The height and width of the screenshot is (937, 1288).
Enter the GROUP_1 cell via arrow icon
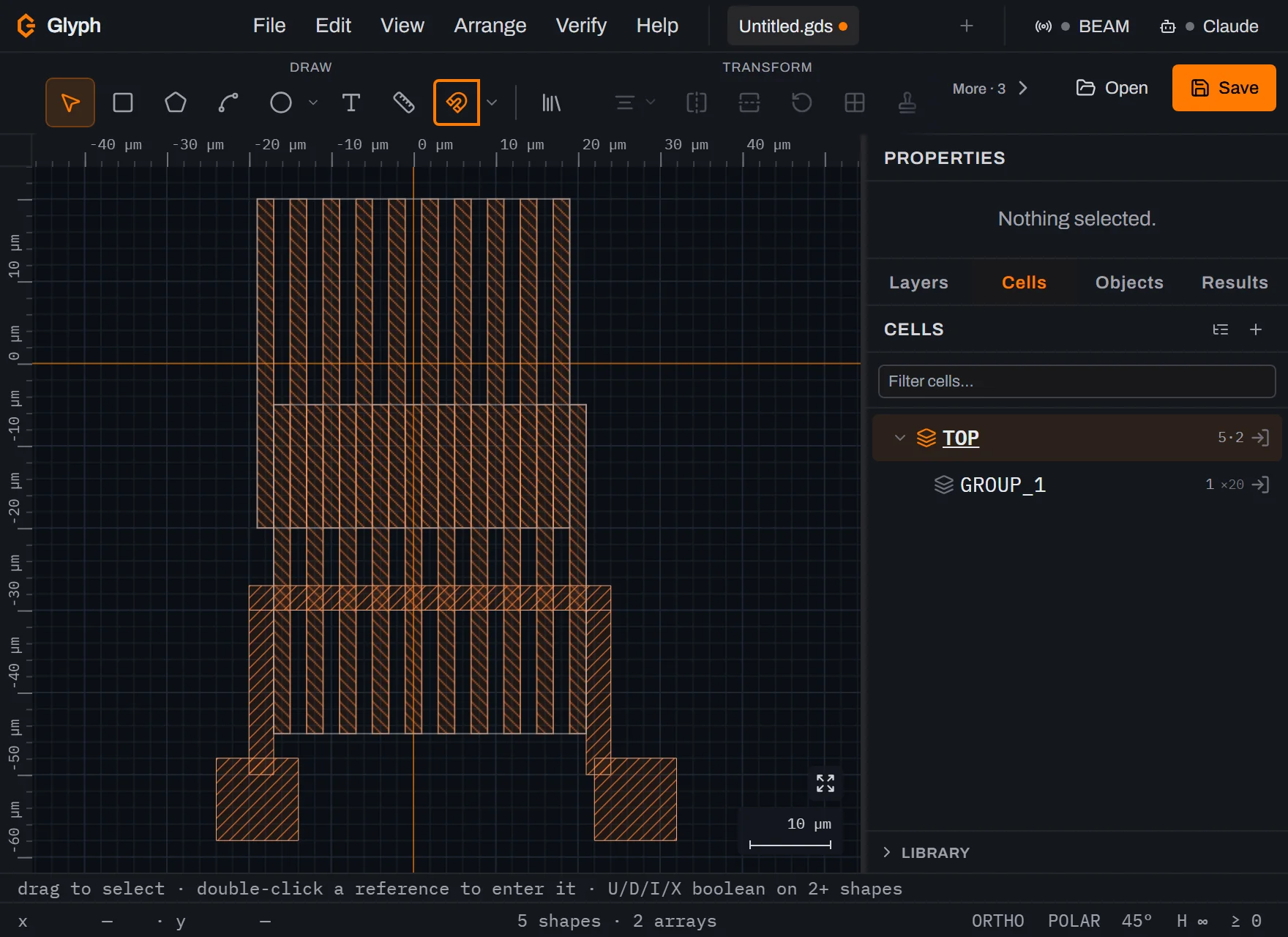coord(1260,485)
